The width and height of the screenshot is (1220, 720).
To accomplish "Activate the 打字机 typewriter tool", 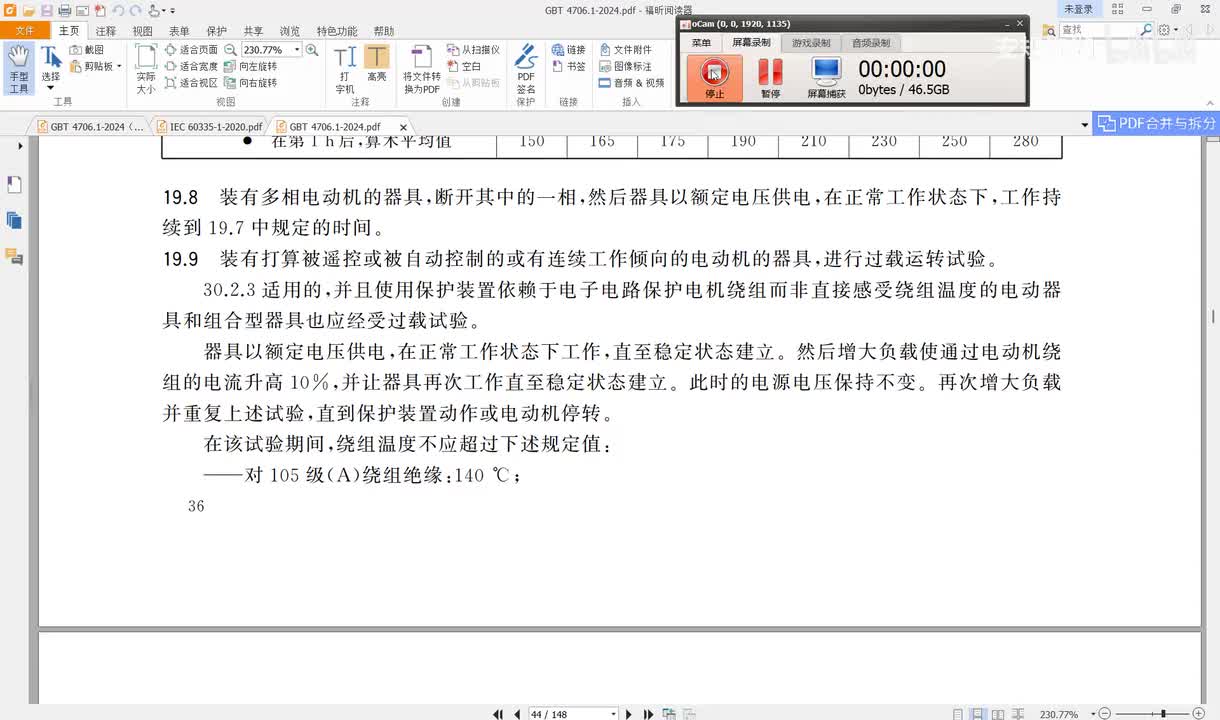I will 345,70.
